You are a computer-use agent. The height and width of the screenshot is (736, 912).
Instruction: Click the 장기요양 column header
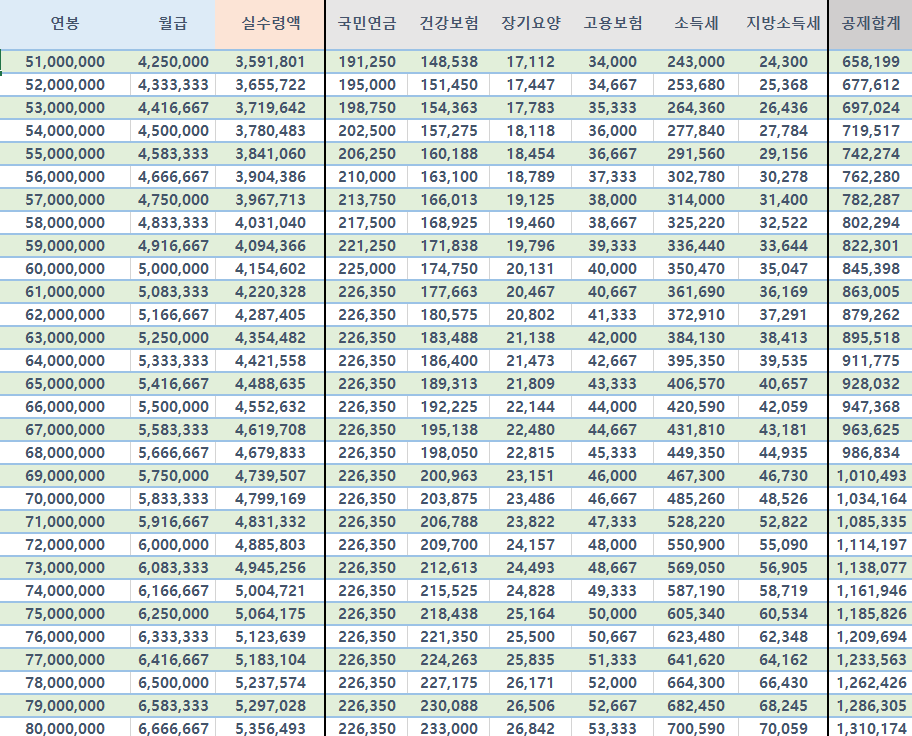point(530,23)
